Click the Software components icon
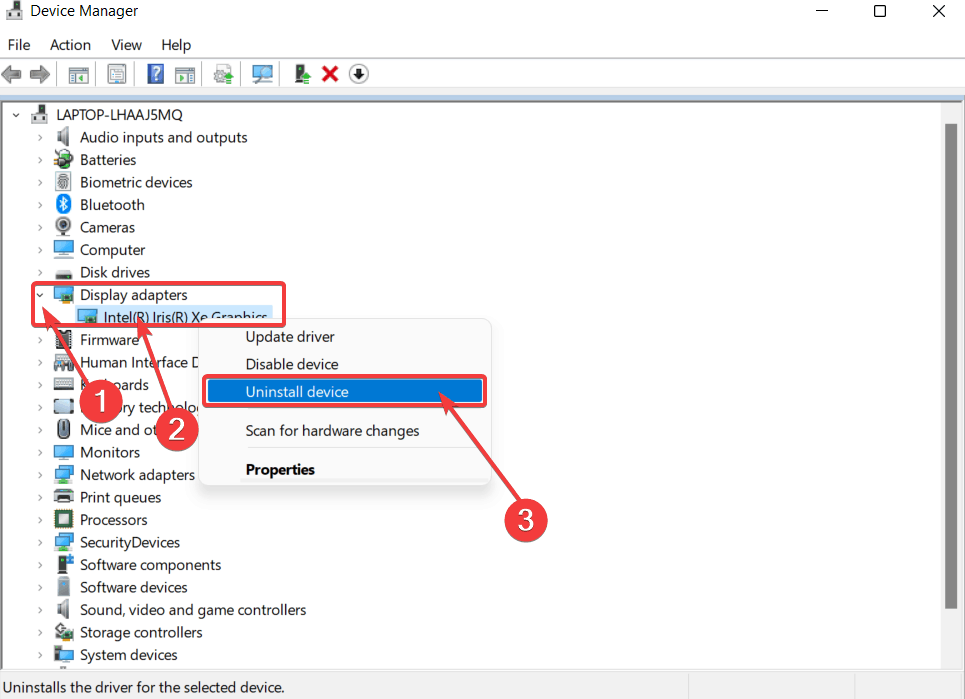The width and height of the screenshot is (965, 699). (x=65, y=564)
